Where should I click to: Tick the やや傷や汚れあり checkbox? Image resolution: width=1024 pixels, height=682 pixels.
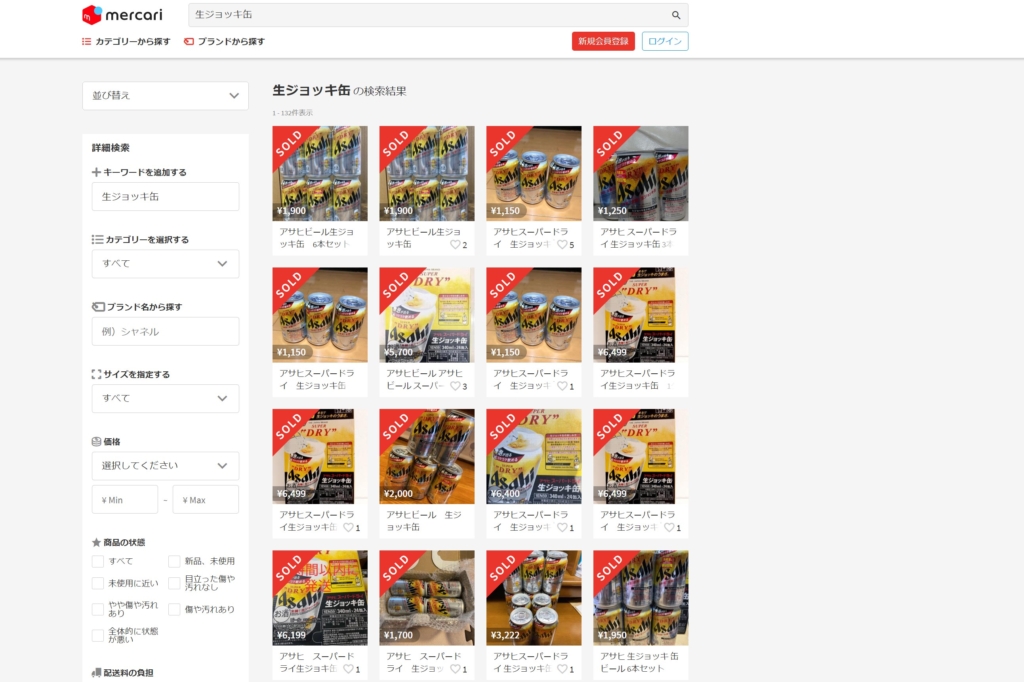(98, 609)
